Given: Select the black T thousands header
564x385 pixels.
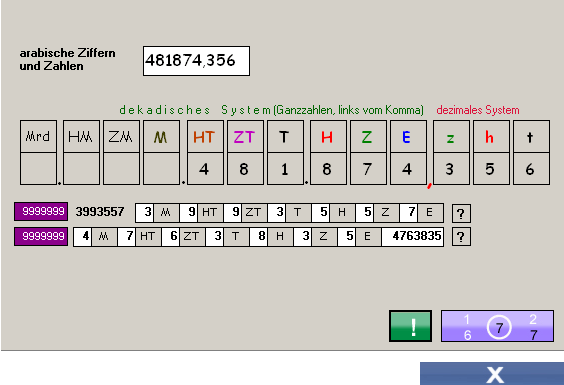Looking at the screenshot, I should tap(285, 136).
